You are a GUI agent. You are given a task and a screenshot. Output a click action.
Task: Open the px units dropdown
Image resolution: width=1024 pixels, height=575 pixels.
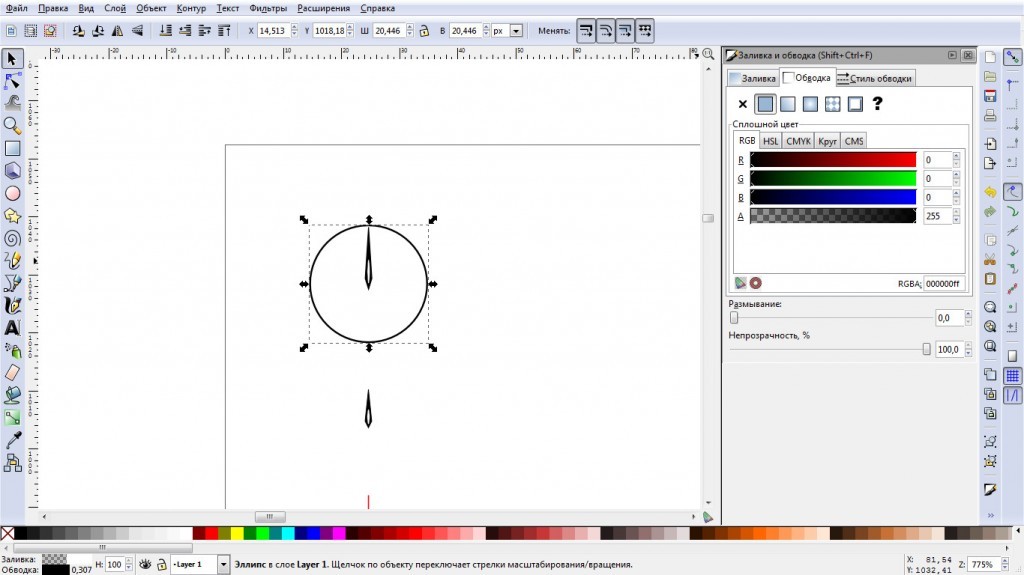tap(516, 31)
